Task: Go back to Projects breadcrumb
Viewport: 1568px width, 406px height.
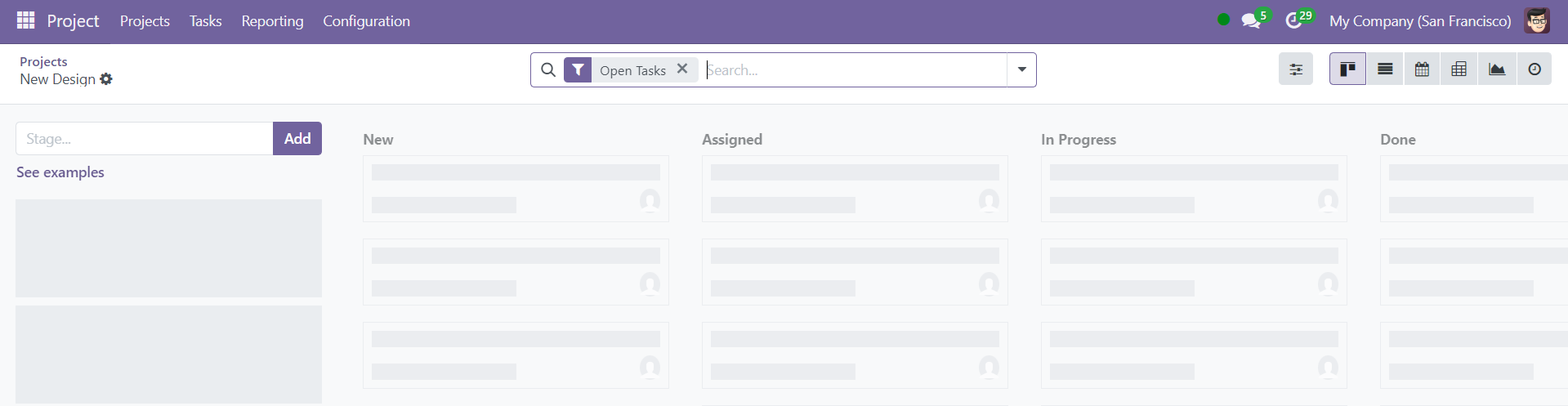Action: (43, 61)
